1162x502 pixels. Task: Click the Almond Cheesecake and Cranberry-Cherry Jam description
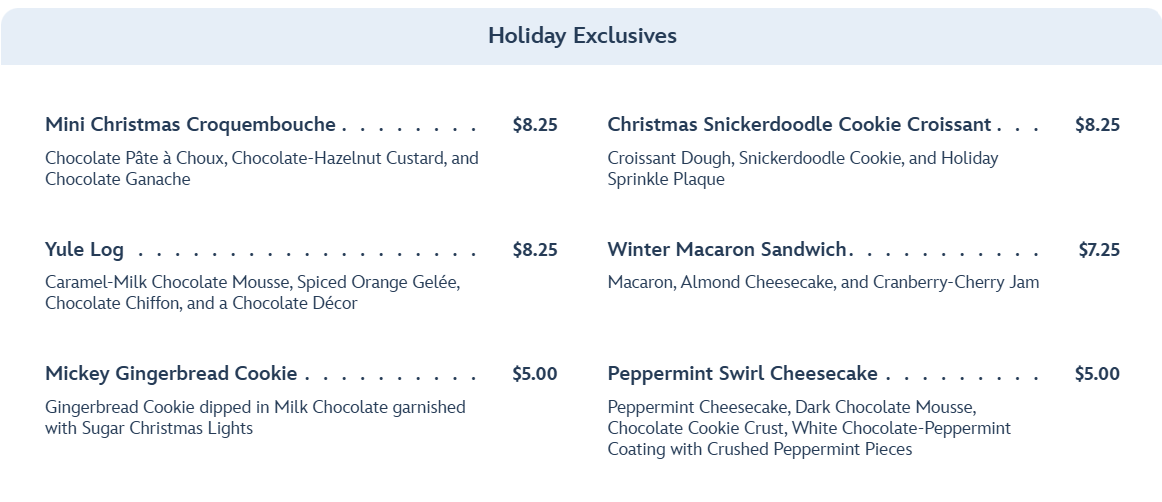tap(823, 282)
